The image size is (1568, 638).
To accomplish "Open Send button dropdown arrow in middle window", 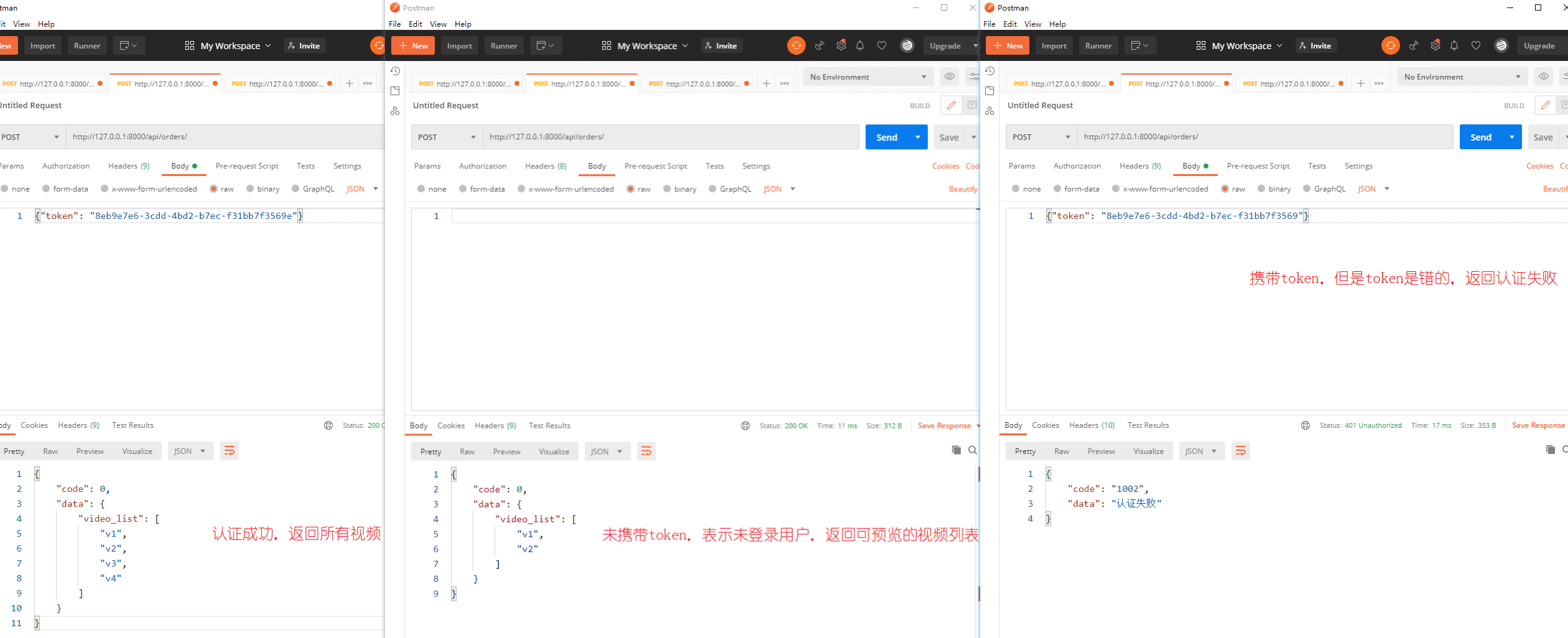I will click(x=917, y=137).
